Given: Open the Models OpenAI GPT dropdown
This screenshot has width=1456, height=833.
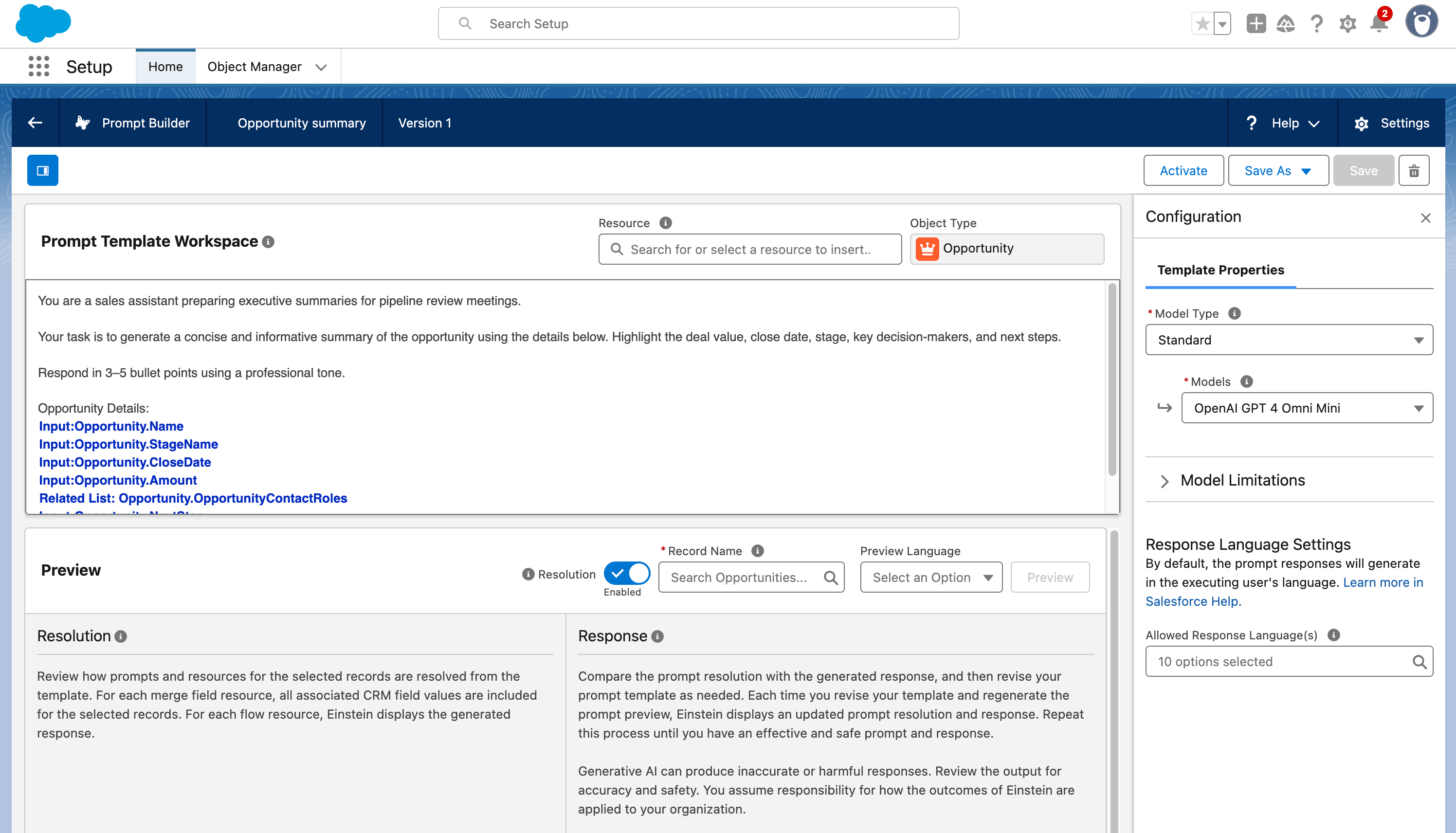Looking at the screenshot, I should 1307,408.
